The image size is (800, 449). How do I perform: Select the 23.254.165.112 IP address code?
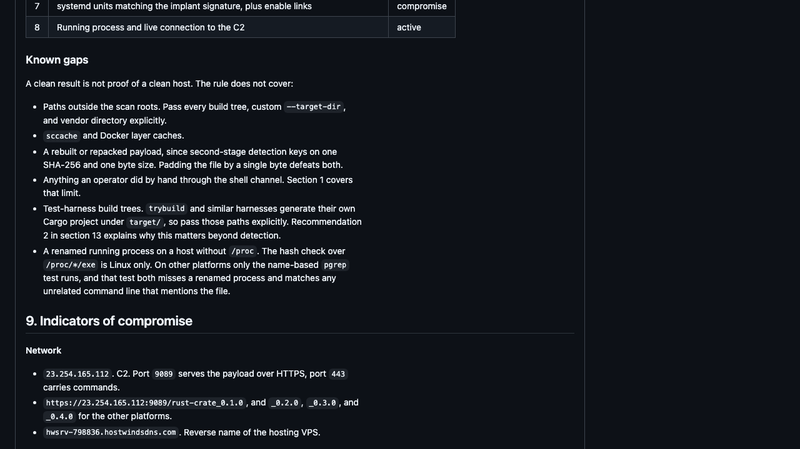(77, 374)
